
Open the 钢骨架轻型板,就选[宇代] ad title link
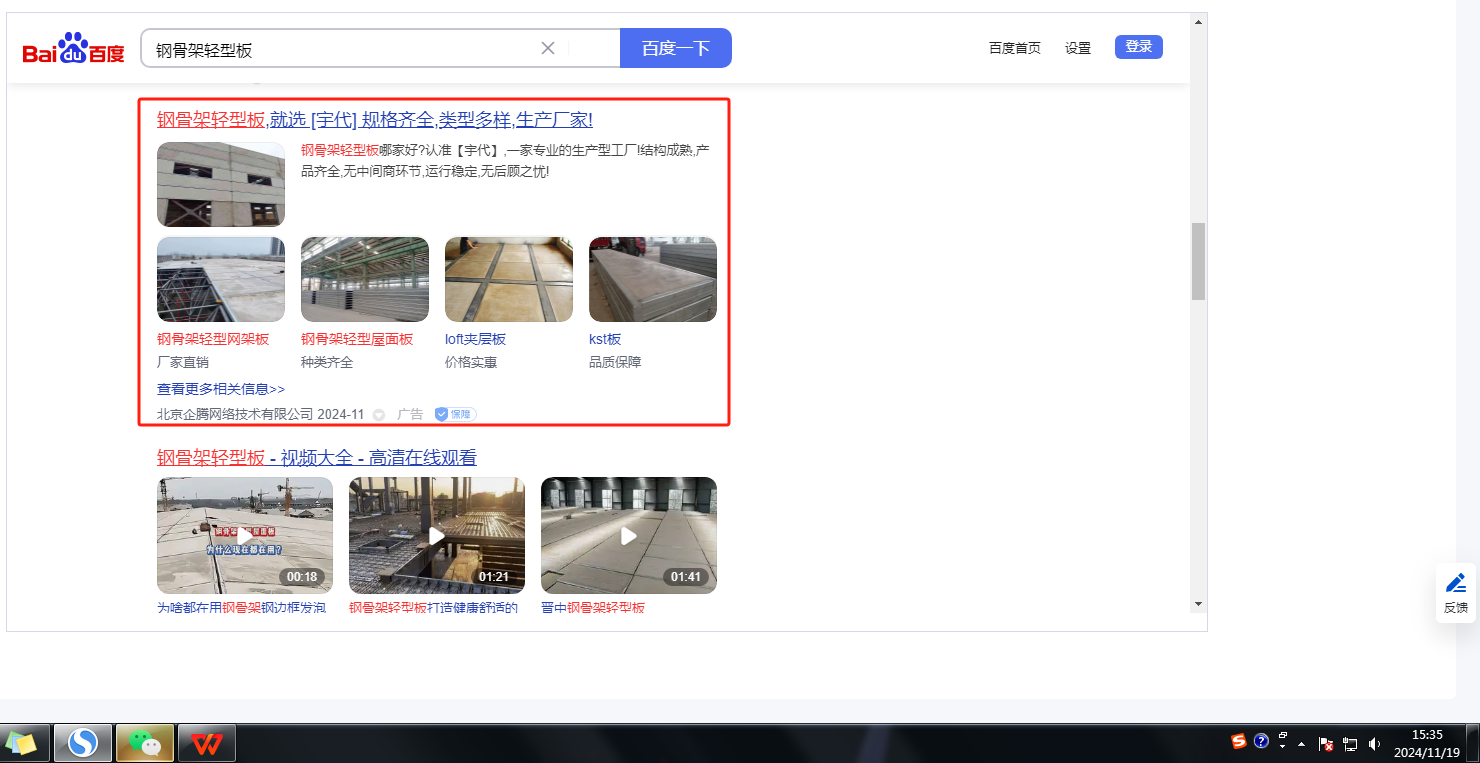(375, 120)
